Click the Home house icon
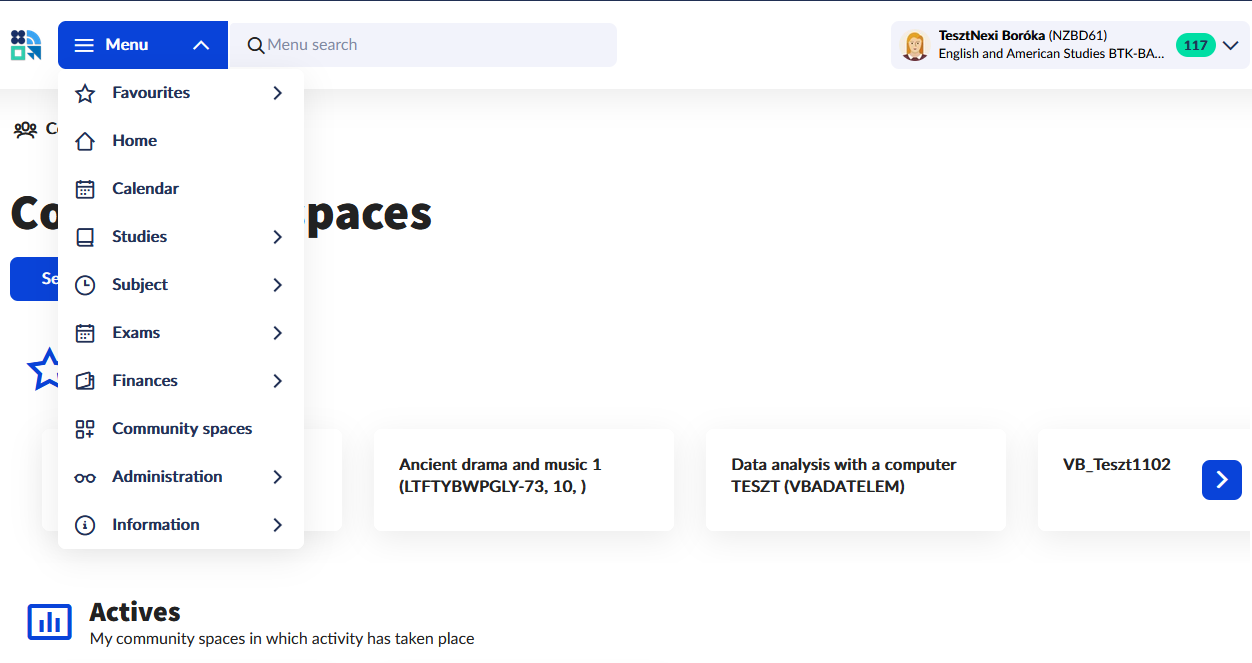Screen dimensions: 1252x663 click(x=85, y=141)
